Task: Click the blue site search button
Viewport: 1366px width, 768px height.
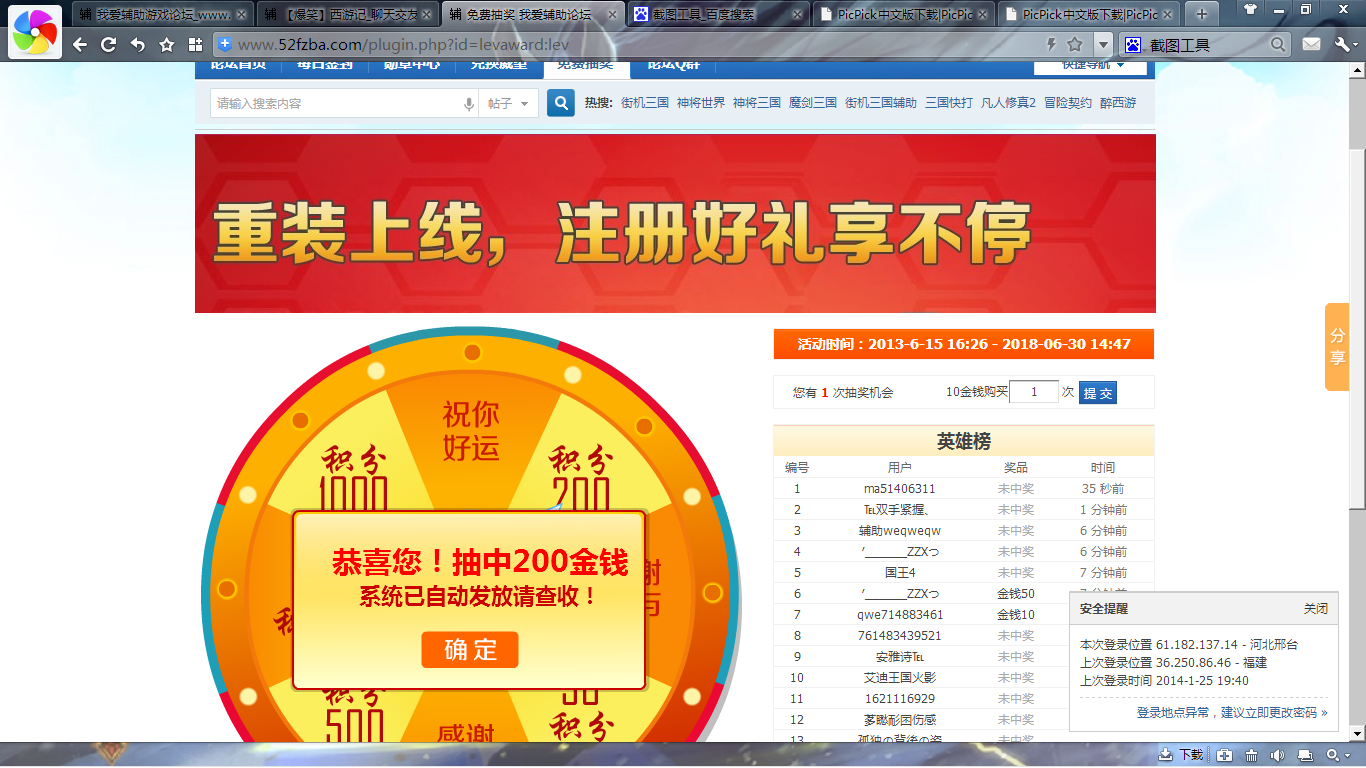Action: coord(561,103)
